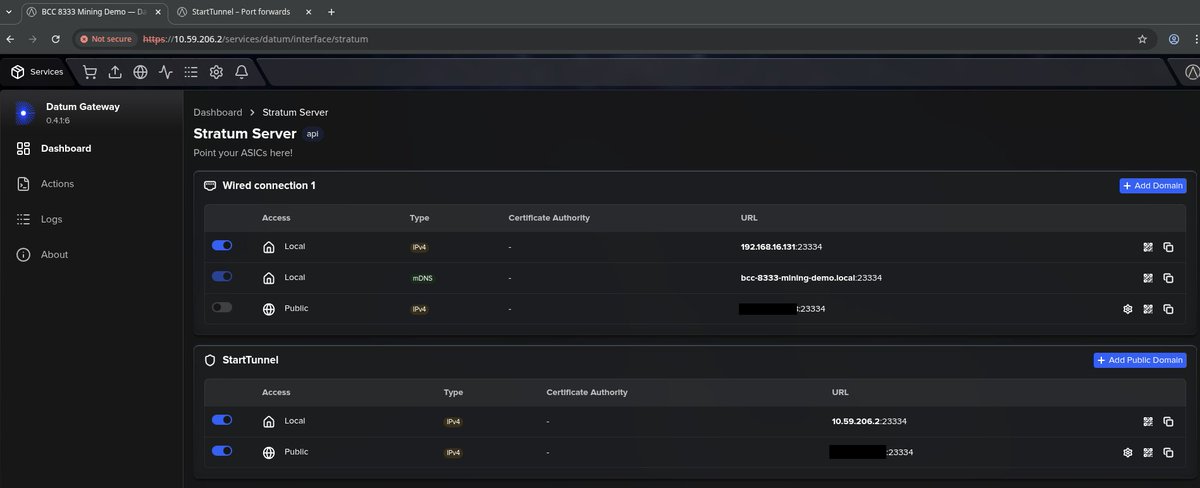Click the Datum Gateway service logo
Image resolution: width=1200 pixels, height=488 pixels.
click(24, 113)
